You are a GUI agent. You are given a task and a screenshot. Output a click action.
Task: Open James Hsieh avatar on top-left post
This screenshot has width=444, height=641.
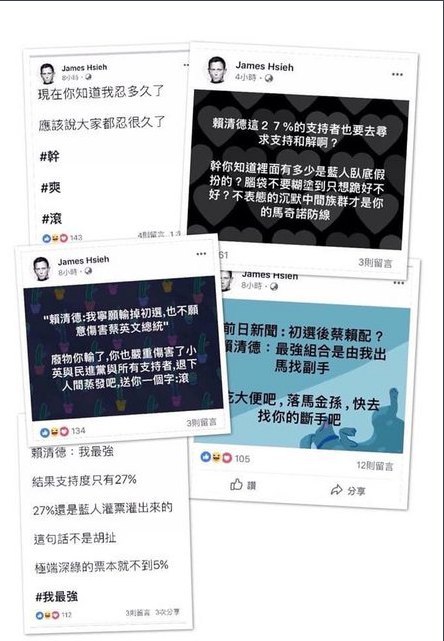pos(47,74)
